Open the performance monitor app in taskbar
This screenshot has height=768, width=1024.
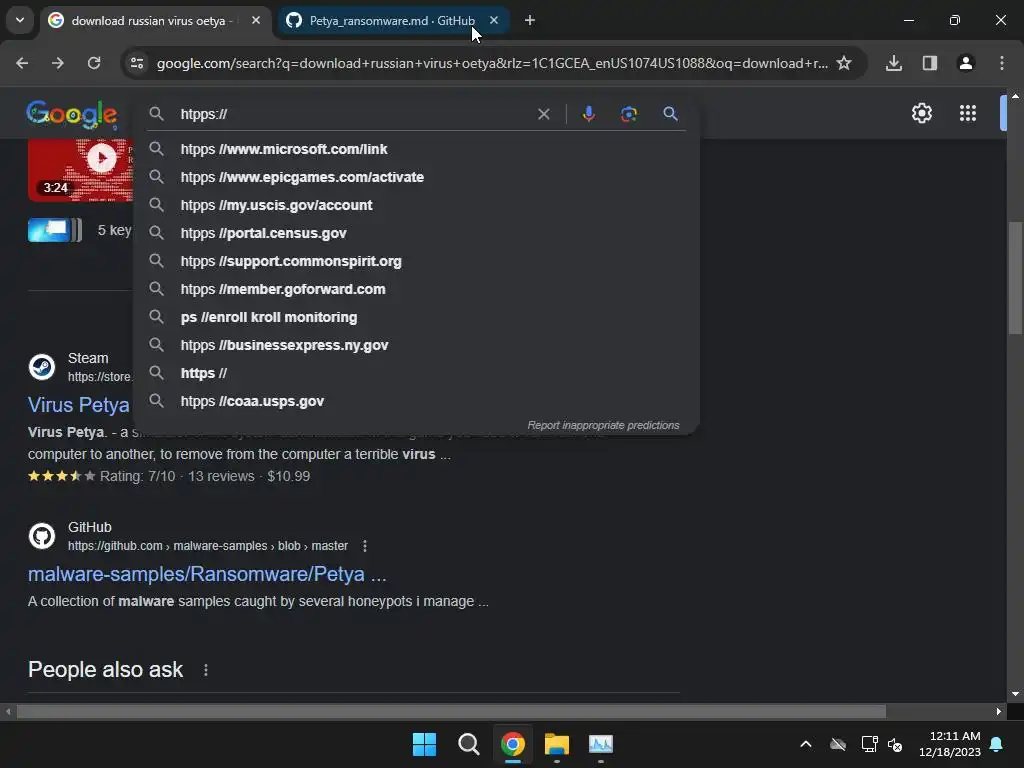pyautogui.click(x=601, y=744)
